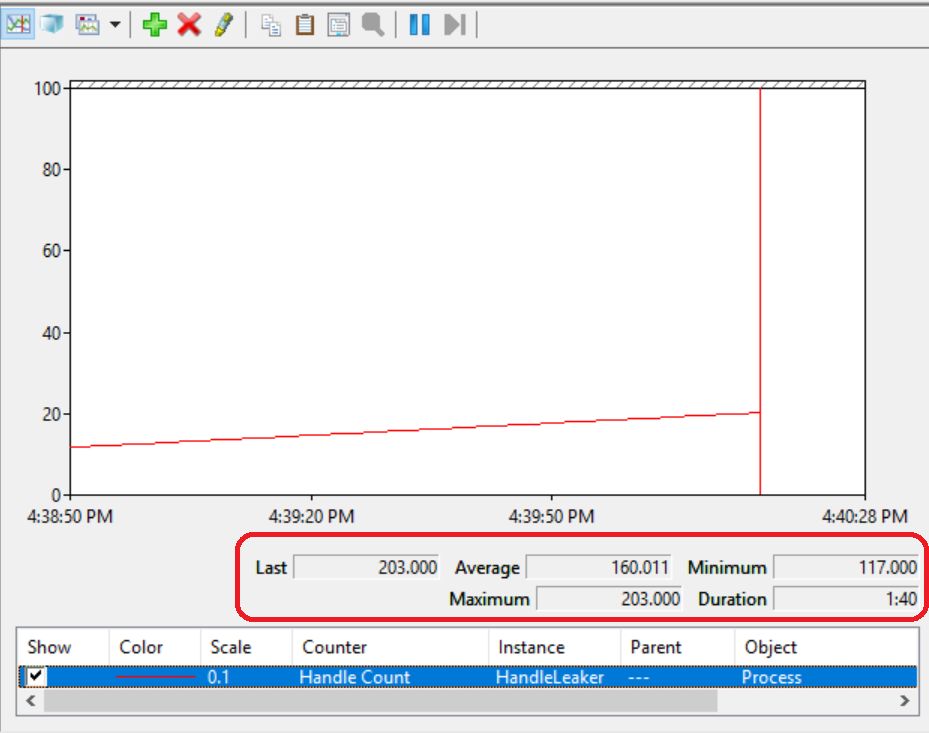
Task: Delete selected counter with red X
Action: pos(189,24)
